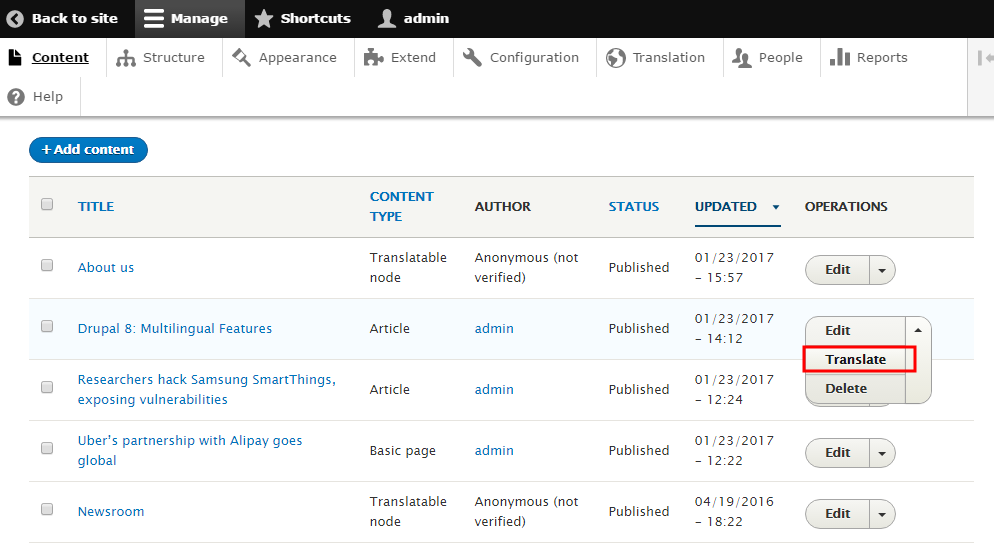Click the admin user silhouette icon
The image size is (994, 543).
pos(387,19)
